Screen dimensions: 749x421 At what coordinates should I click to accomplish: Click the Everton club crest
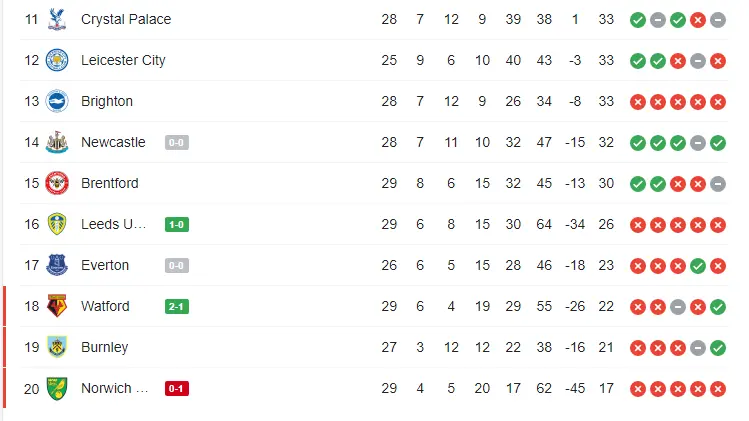point(57,265)
